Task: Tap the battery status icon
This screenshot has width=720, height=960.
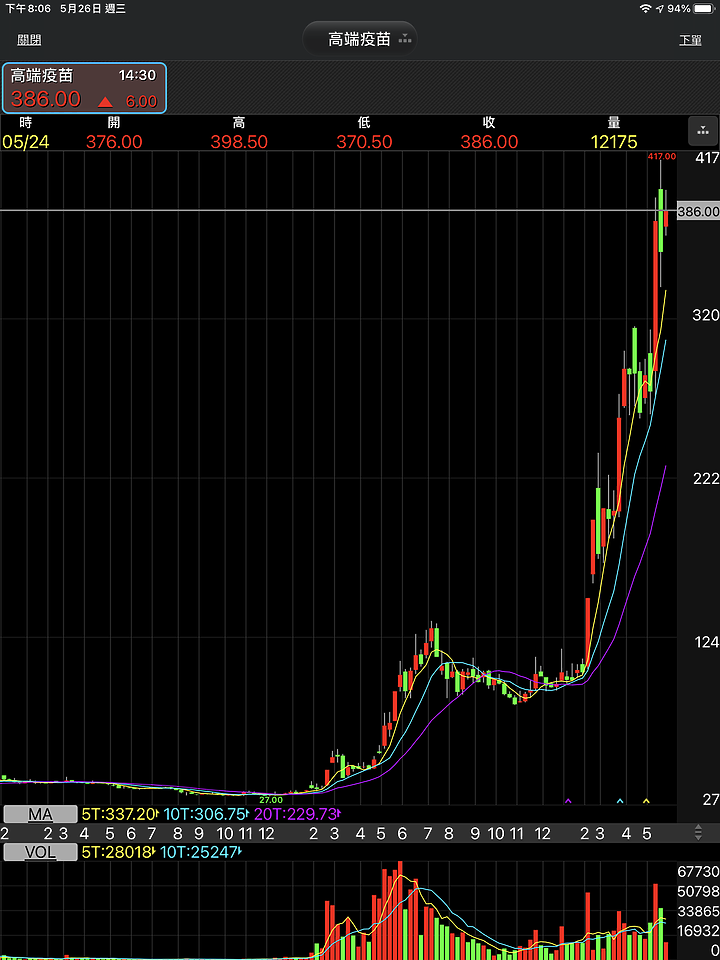Action: [705, 9]
